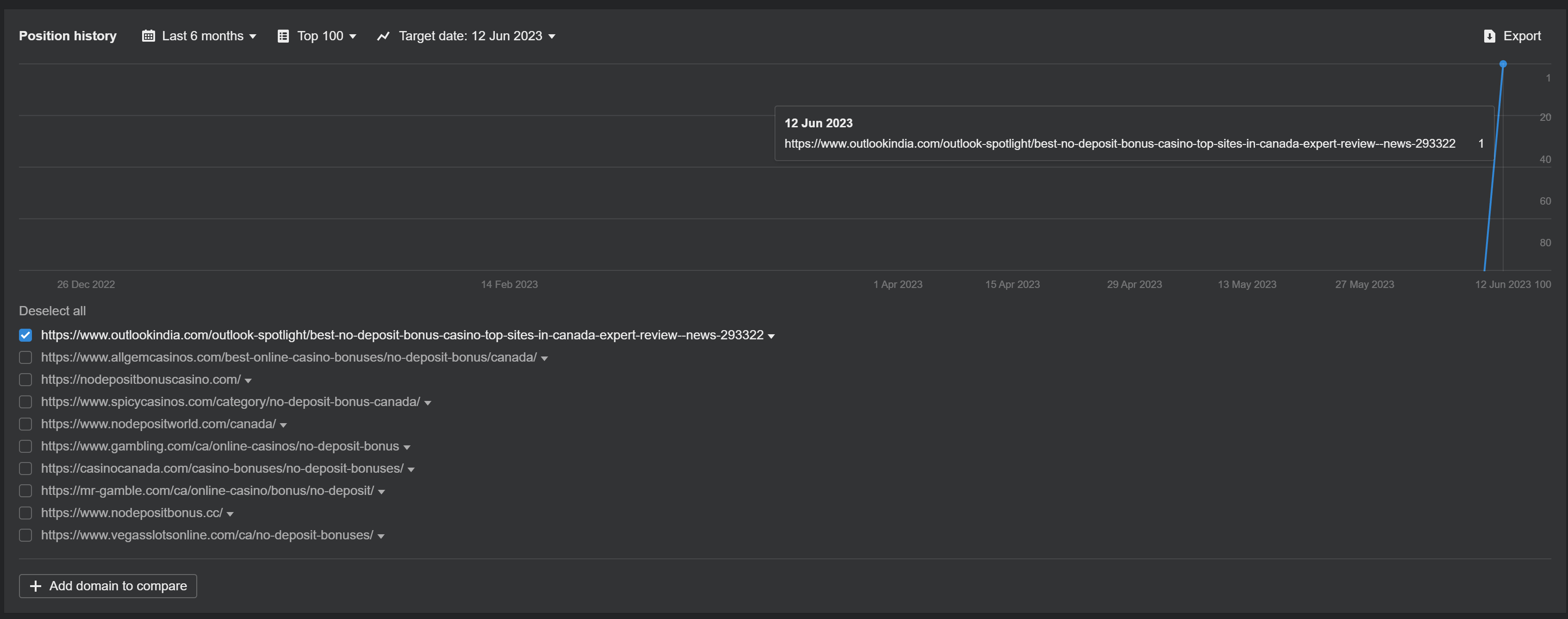
Task: Open the caret menu beside vegasslotsonline.com URL
Action: 381,536
